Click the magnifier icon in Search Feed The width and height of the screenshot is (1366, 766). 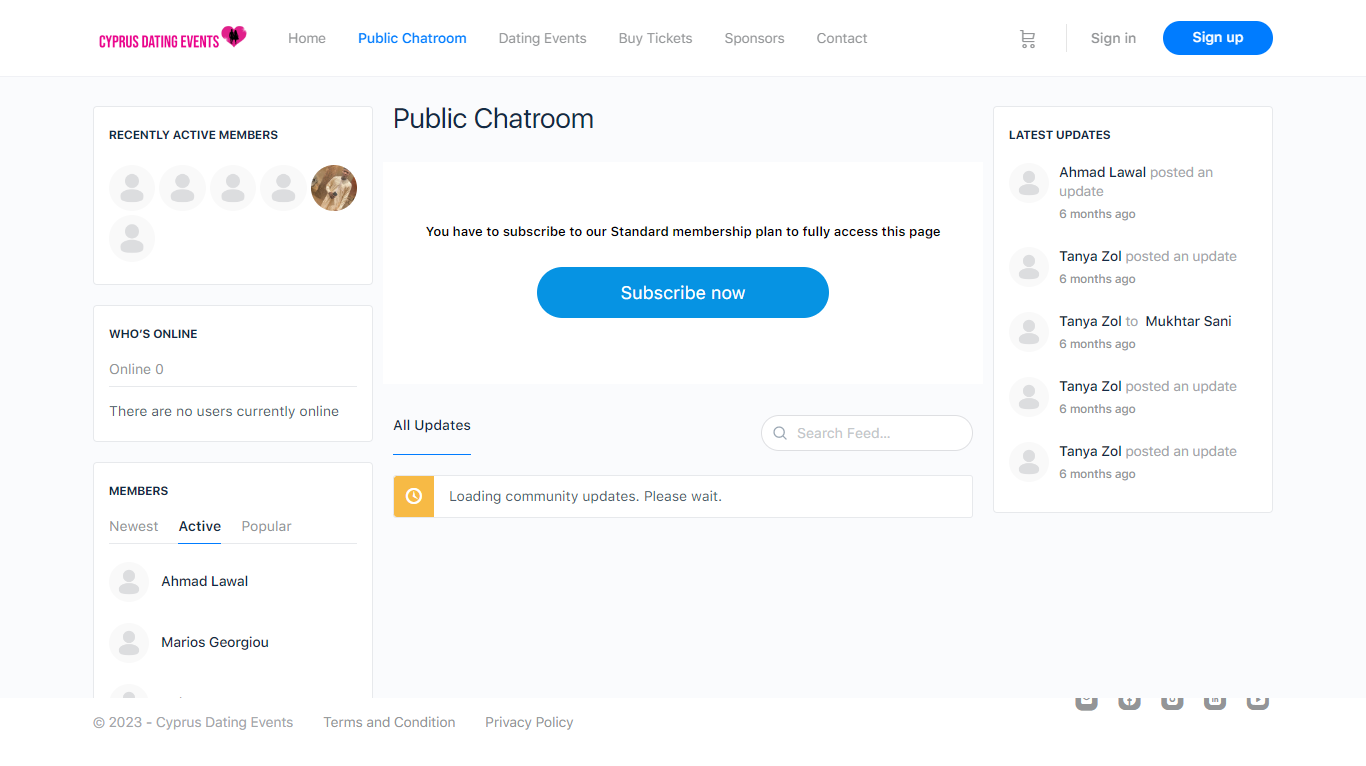pos(780,434)
